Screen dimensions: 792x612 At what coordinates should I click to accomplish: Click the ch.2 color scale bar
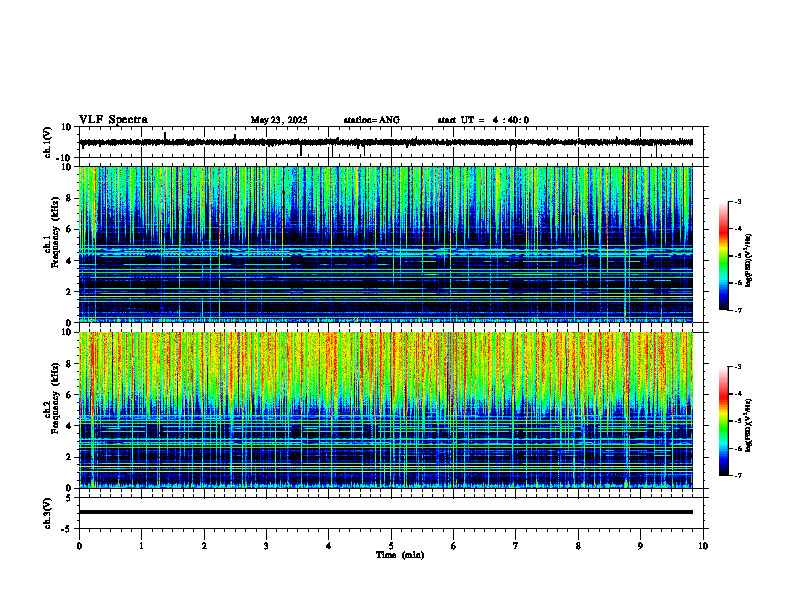click(x=723, y=421)
